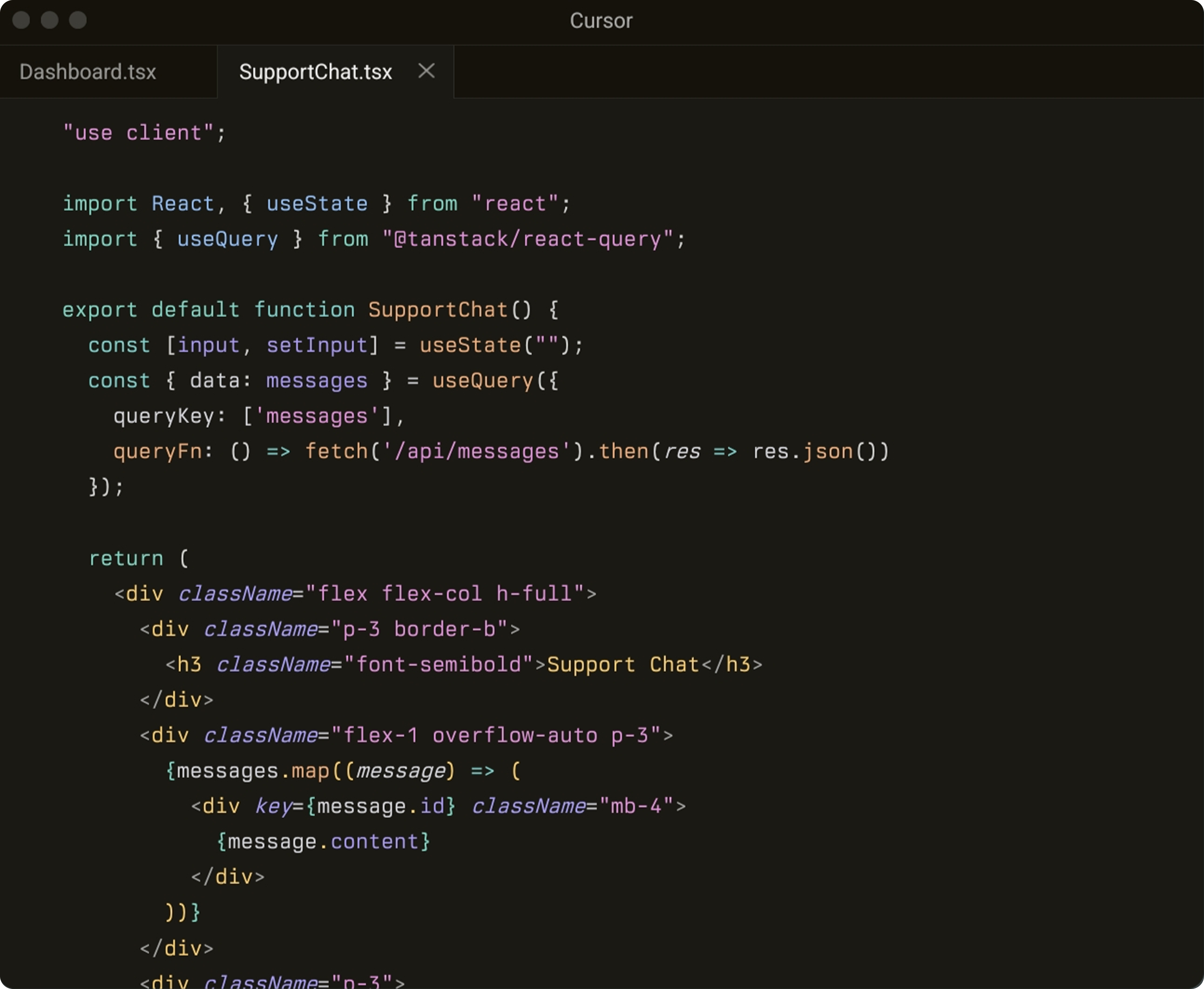Close the SupportChat.tsx tab

426,71
